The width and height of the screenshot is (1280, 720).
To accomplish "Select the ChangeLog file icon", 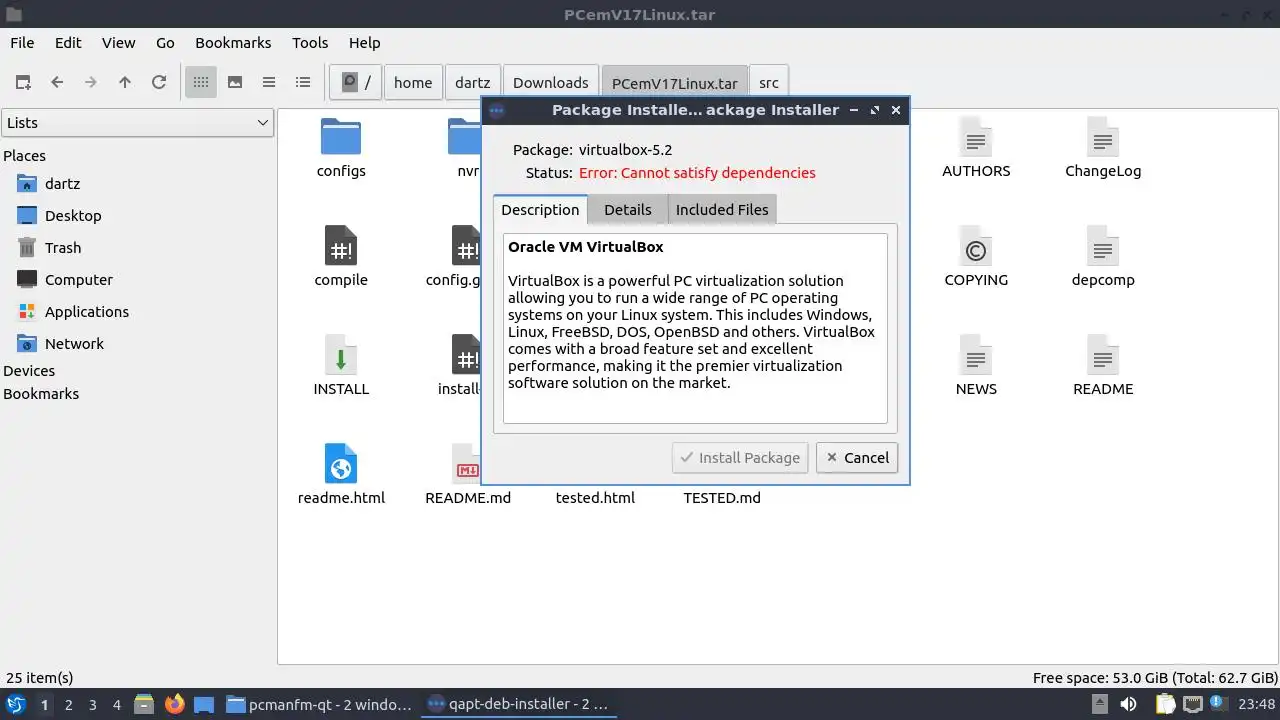I will click(1103, 137).
